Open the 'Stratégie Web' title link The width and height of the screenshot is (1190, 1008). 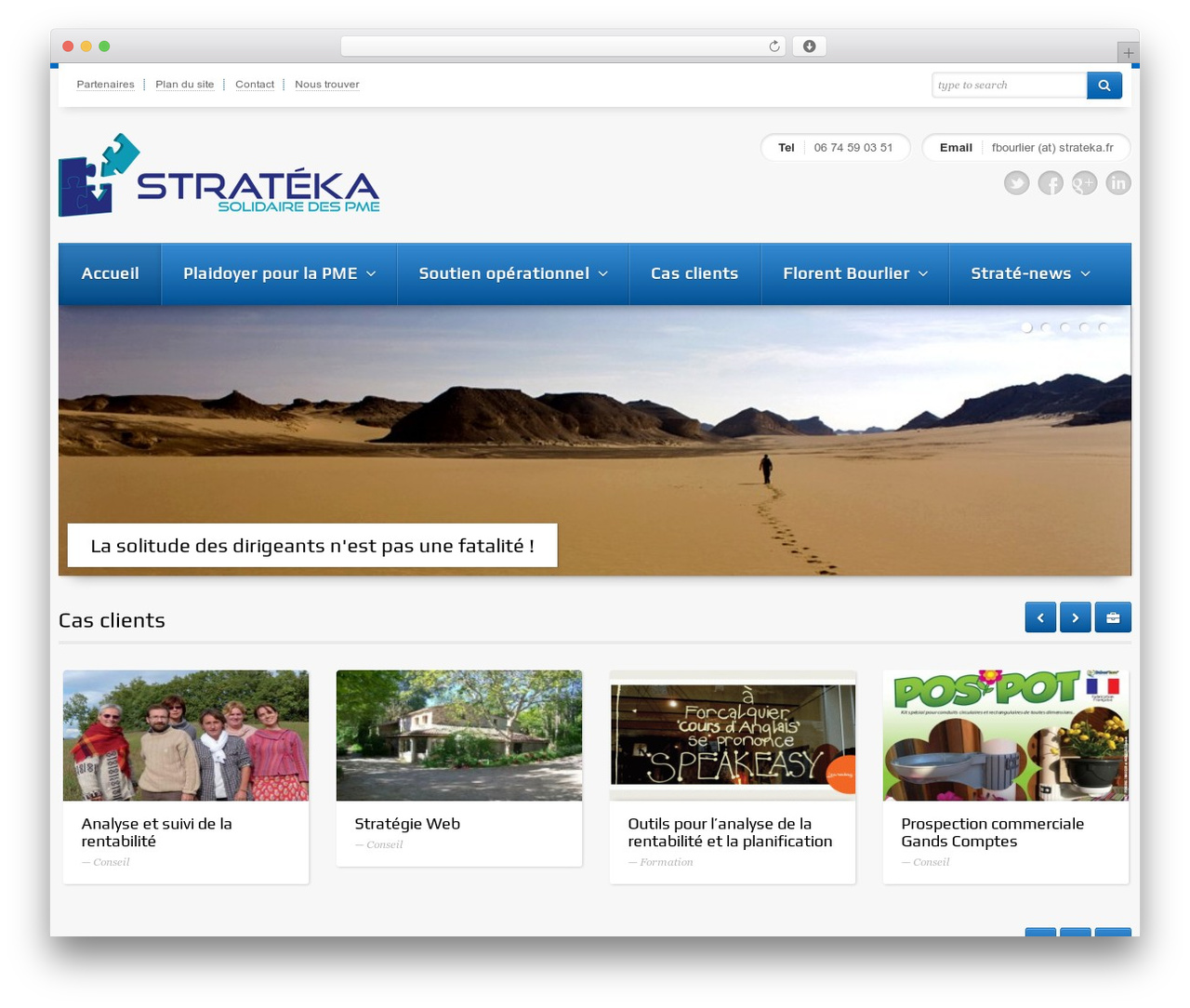pos(407,824)
